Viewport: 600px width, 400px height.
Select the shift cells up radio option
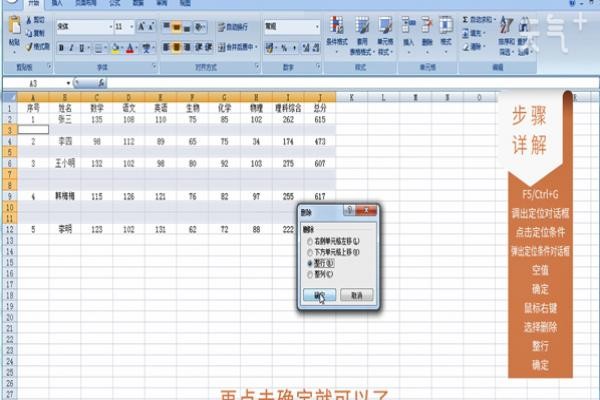310,253
